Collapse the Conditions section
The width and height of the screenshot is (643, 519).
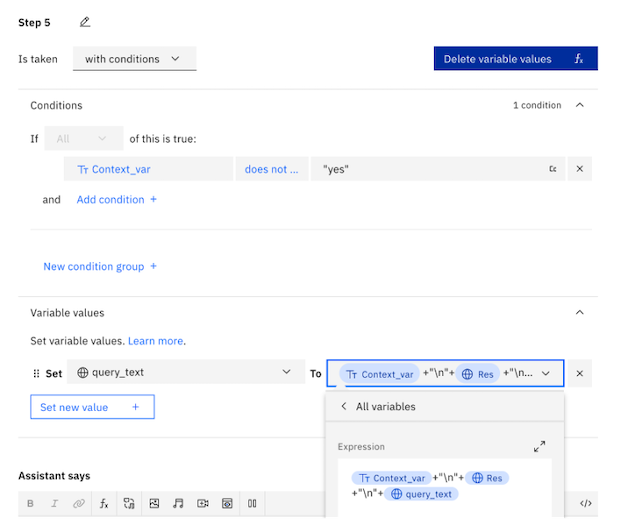(580, 105)
